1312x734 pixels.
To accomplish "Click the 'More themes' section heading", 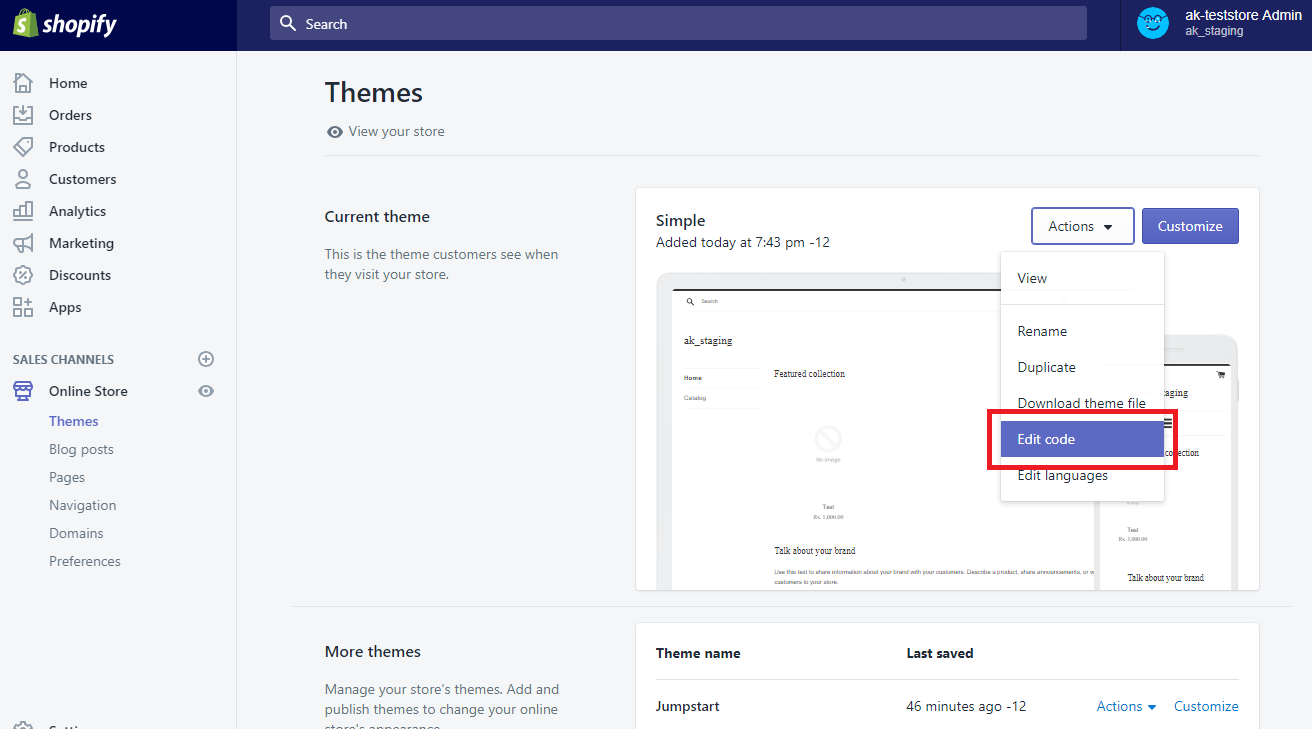I will point(373,652).
